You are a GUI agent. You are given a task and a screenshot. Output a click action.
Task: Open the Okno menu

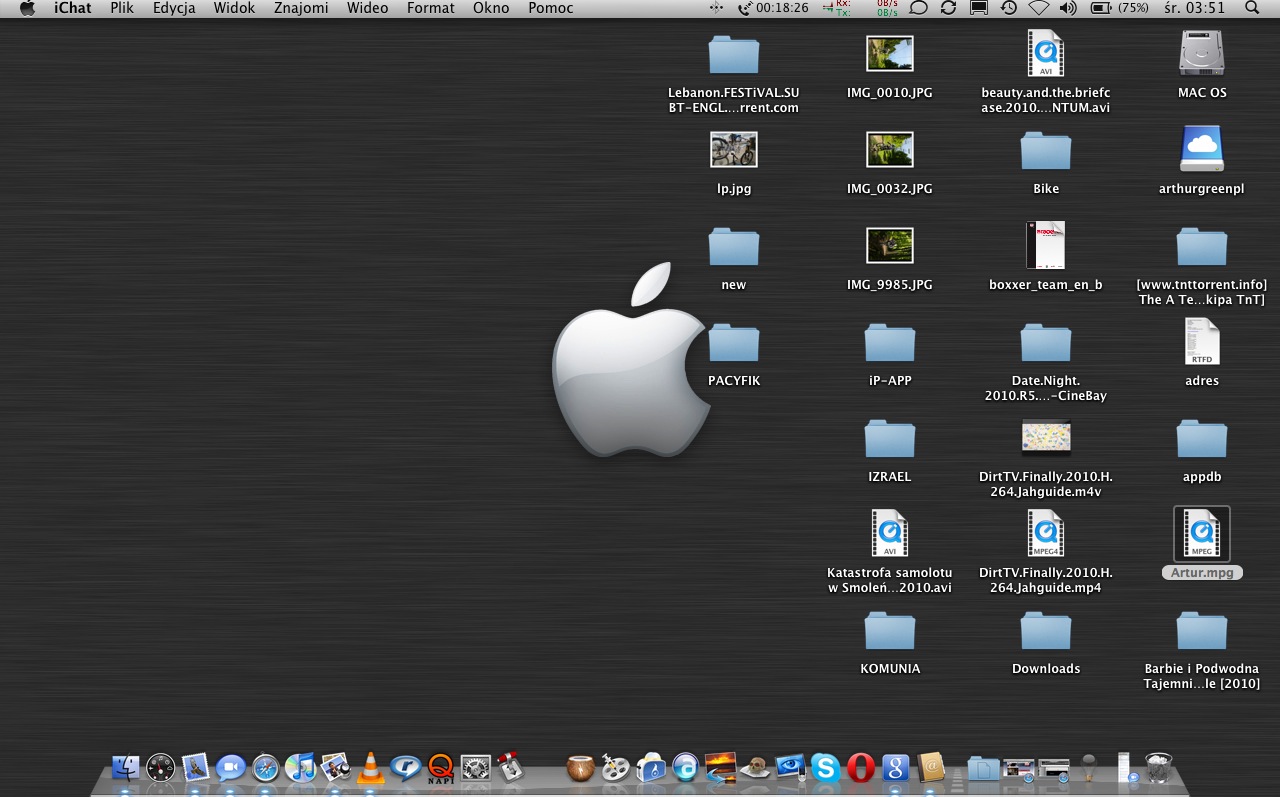tap(491, 8)
